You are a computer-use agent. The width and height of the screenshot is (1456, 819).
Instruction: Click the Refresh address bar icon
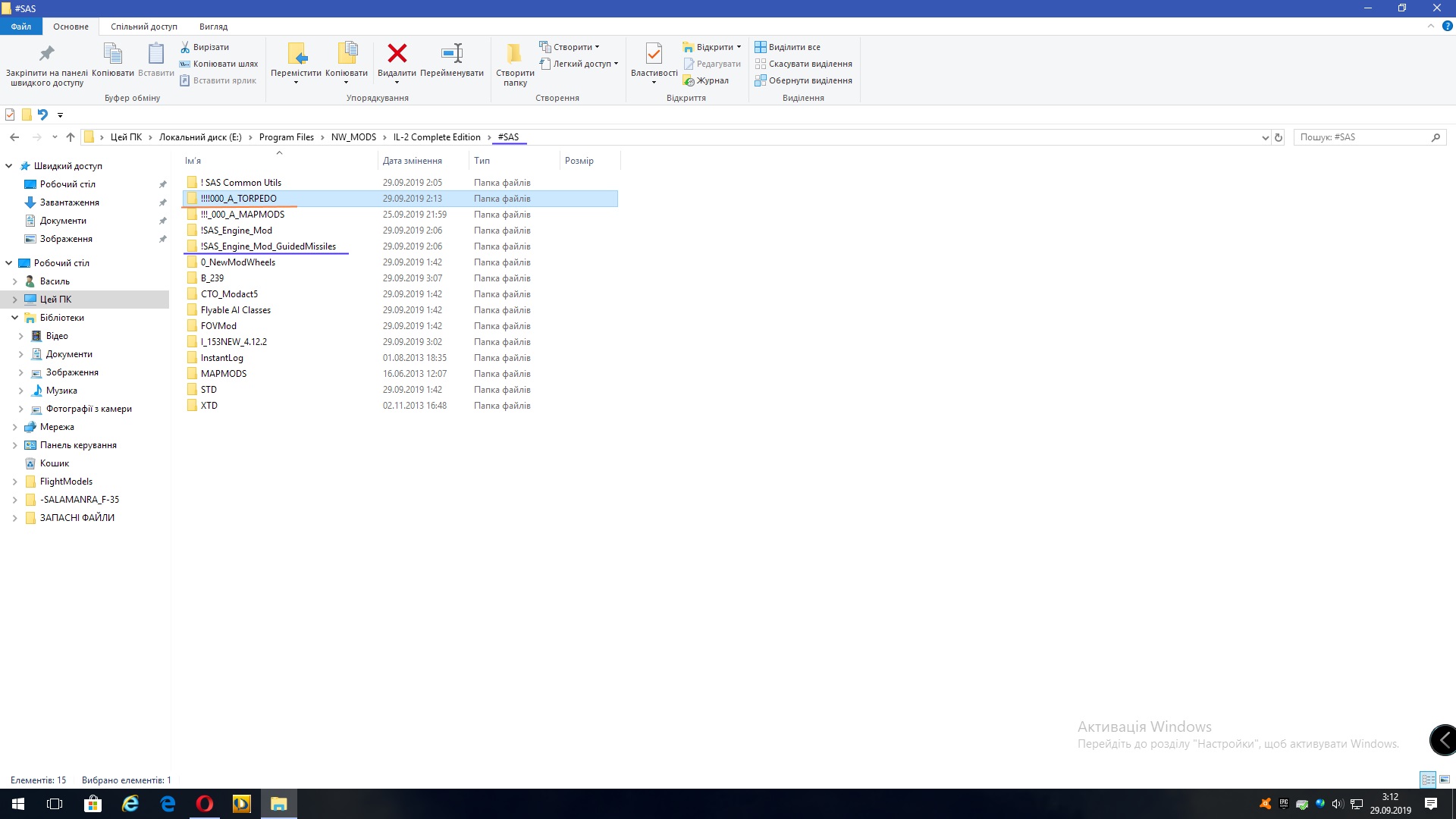(x=1279, y=137)
